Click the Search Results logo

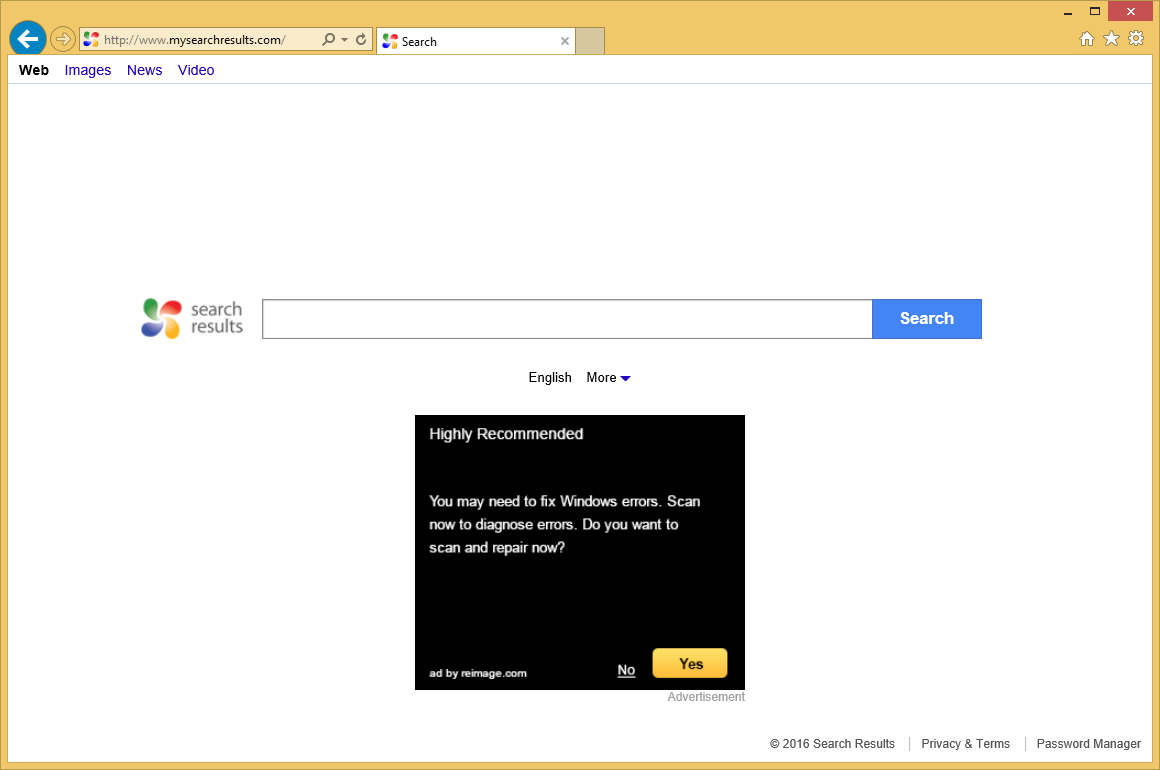click(x=191, y=318)
